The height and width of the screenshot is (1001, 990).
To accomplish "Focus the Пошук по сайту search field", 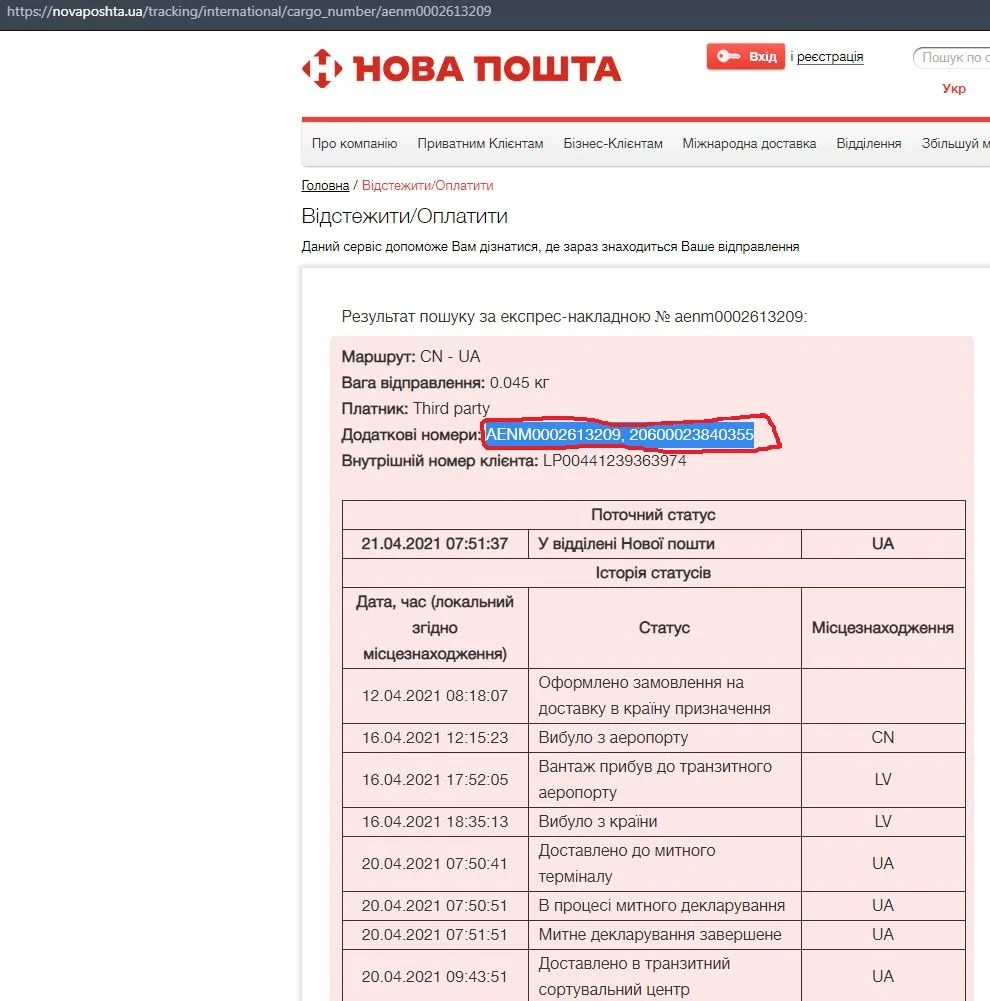I will [x=953, y=57].
